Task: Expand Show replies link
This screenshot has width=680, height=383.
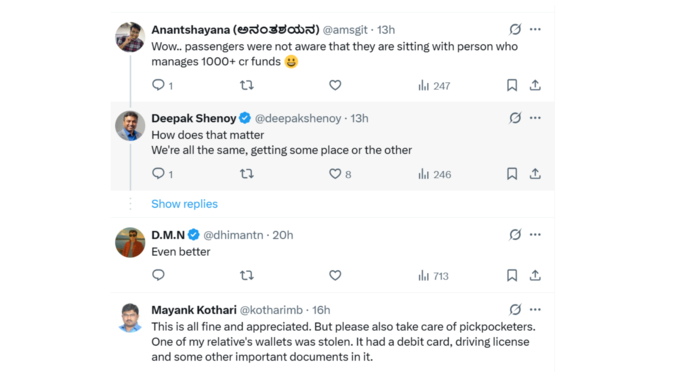Action: click(x=184, y=204)
